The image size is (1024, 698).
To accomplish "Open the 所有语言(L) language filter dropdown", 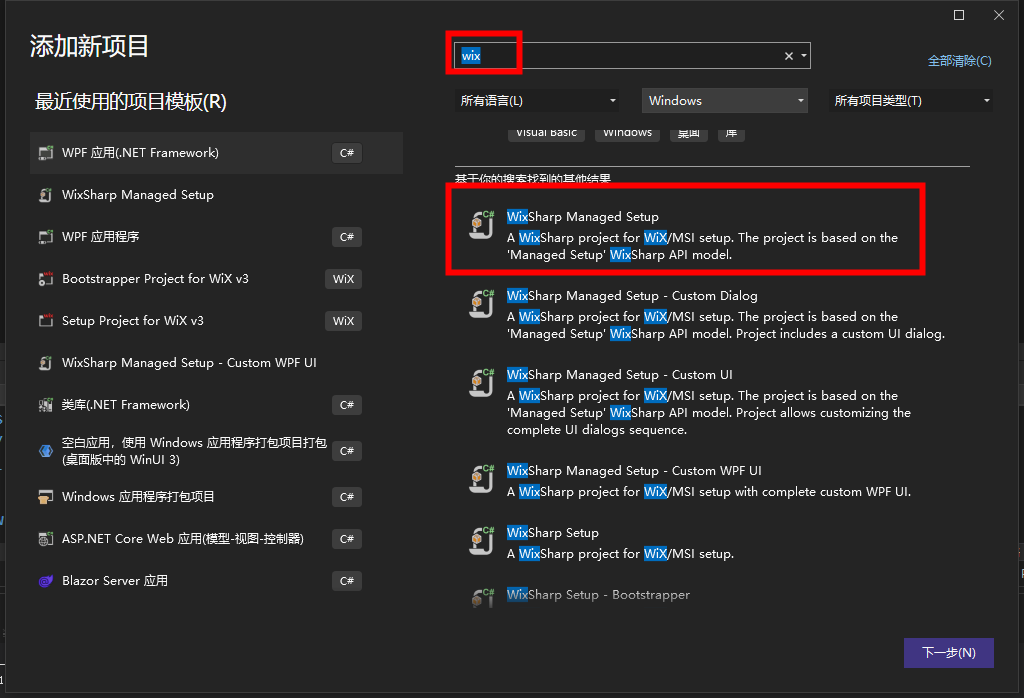I will click(536, 101).
